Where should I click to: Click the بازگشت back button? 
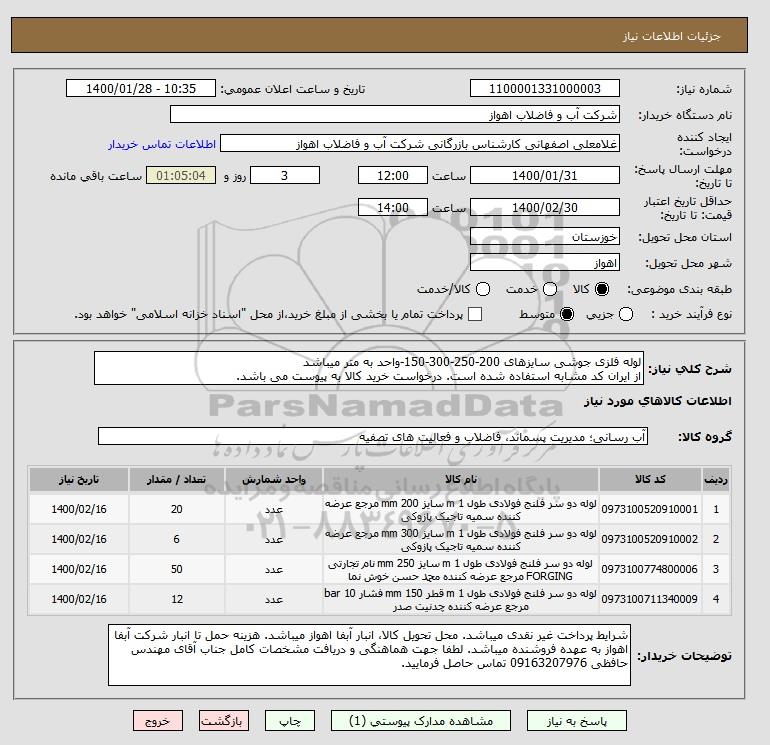pos(224,721)
